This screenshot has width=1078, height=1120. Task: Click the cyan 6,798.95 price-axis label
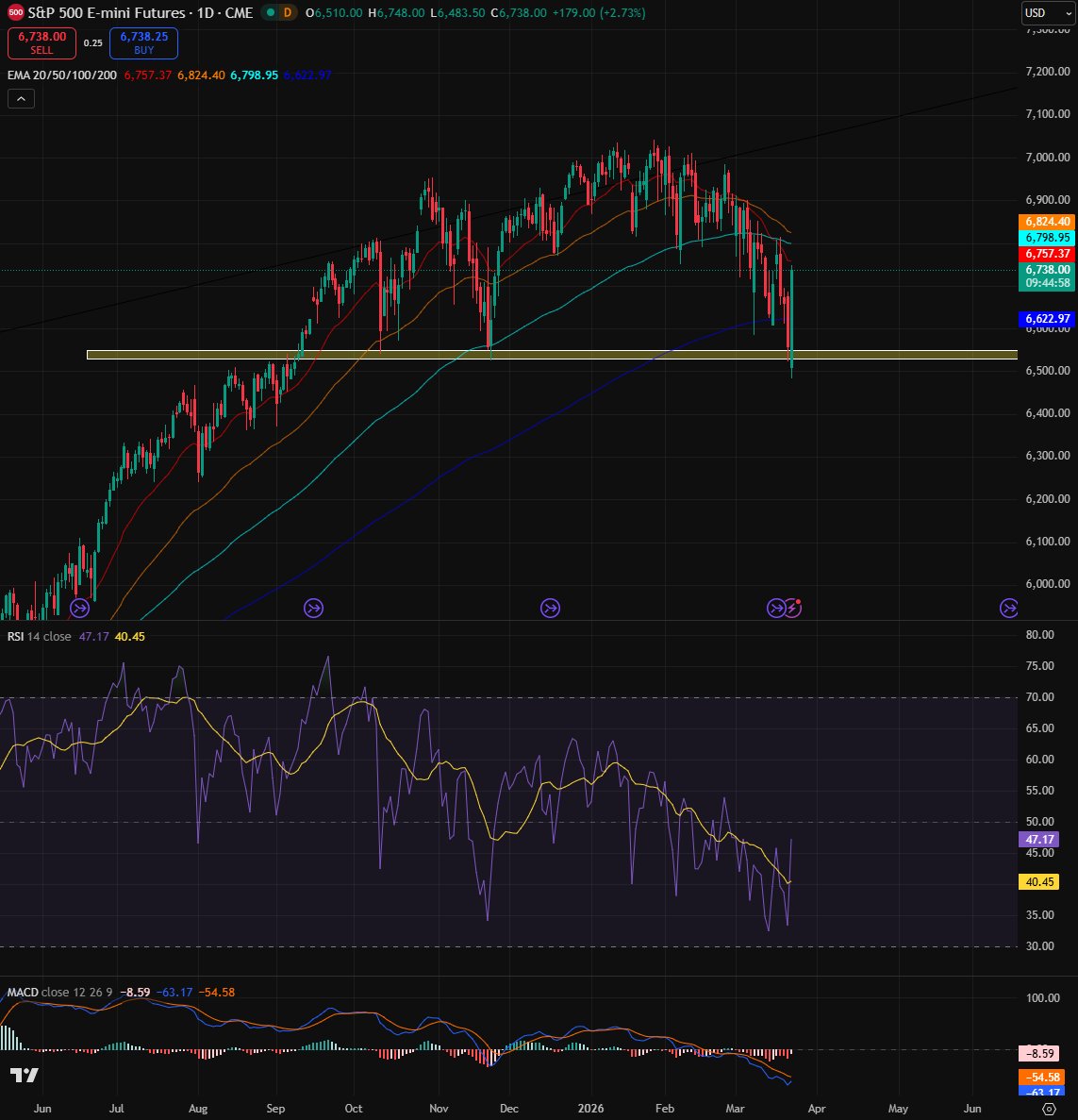click(1047, 237)
